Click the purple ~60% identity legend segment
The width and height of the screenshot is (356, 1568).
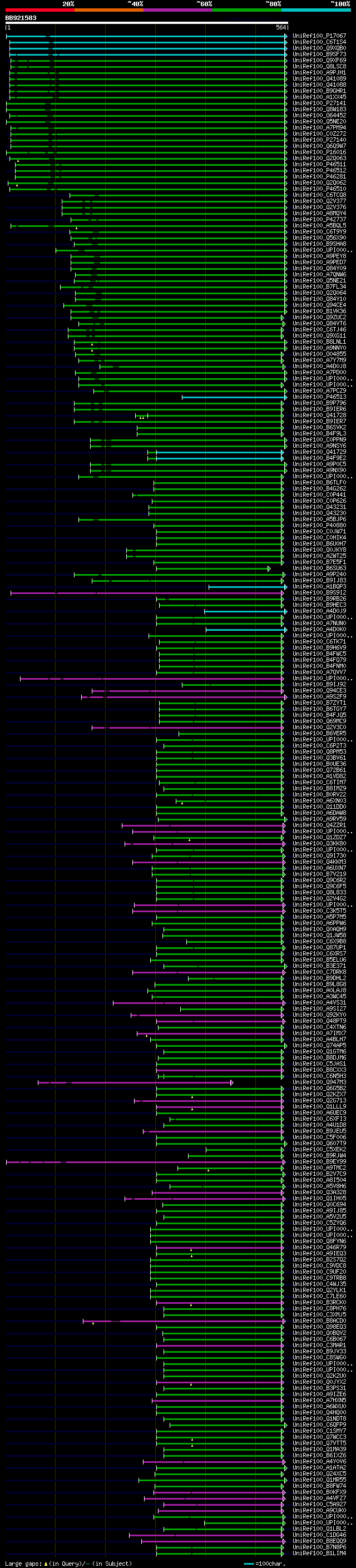tap(177, 10)
